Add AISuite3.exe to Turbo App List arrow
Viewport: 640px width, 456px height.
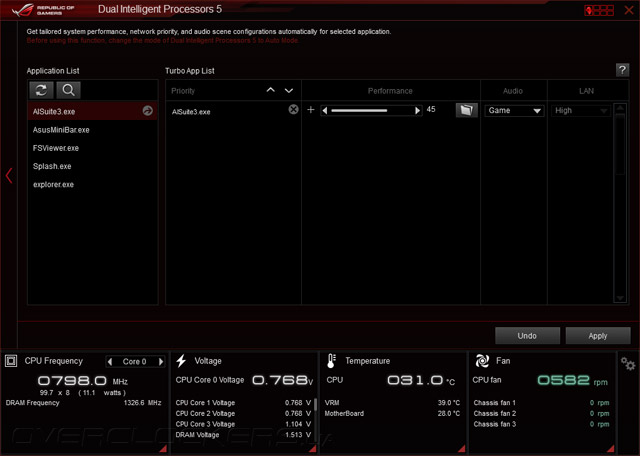(x=148, y=111)
